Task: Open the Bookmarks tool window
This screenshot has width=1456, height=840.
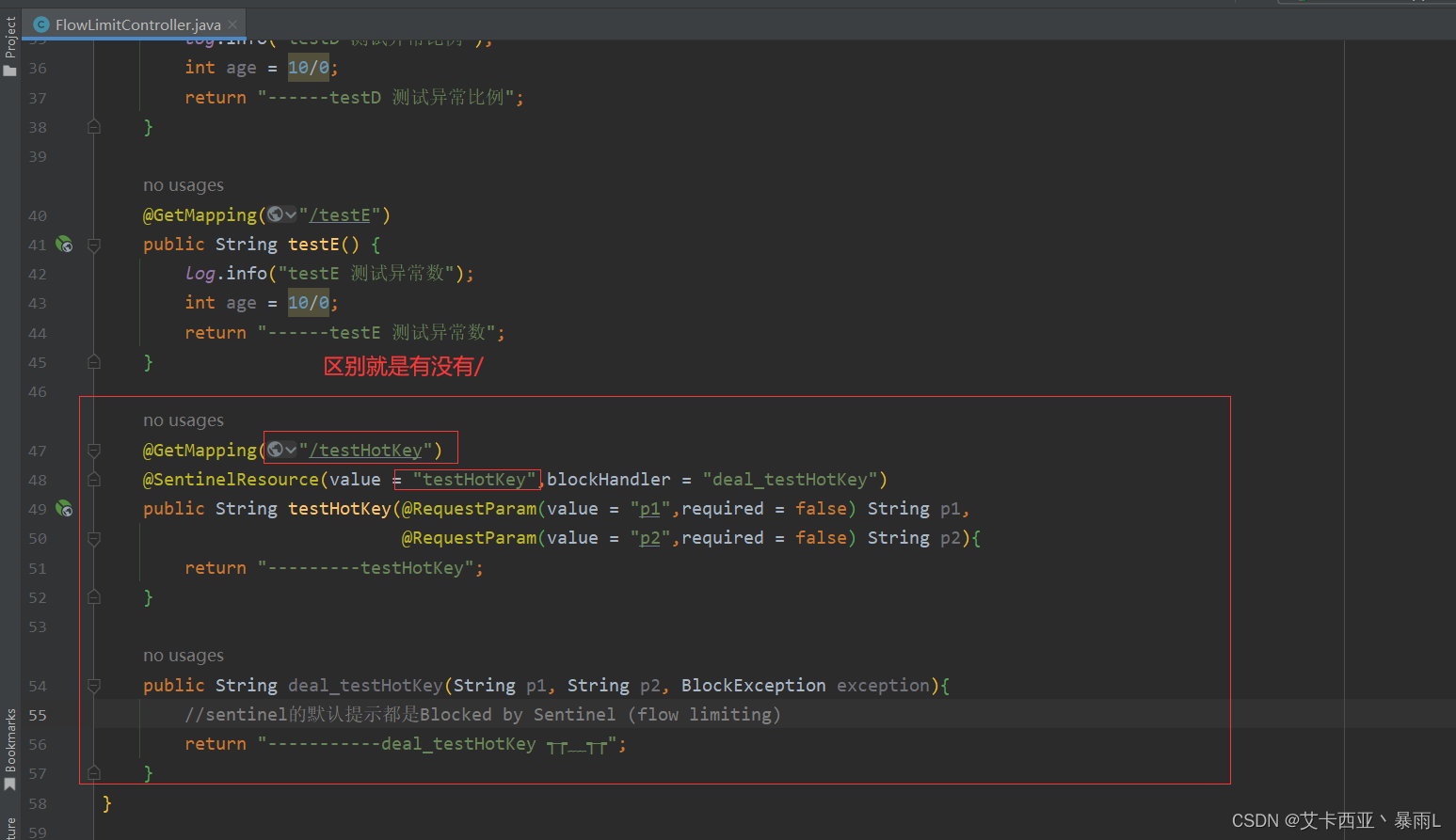Action: pos(10,751)
